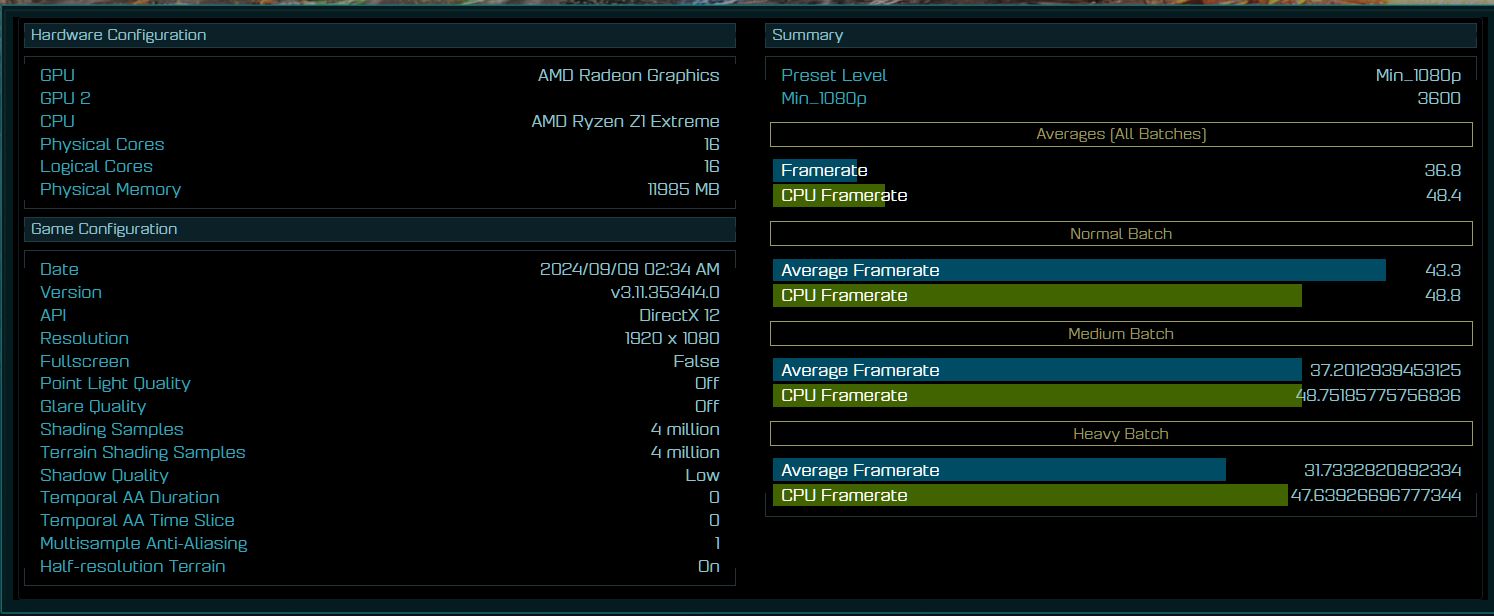Click the Averages (All Batches) section header
This screenshot has width=1494, height=616.
coord(1121,134)
